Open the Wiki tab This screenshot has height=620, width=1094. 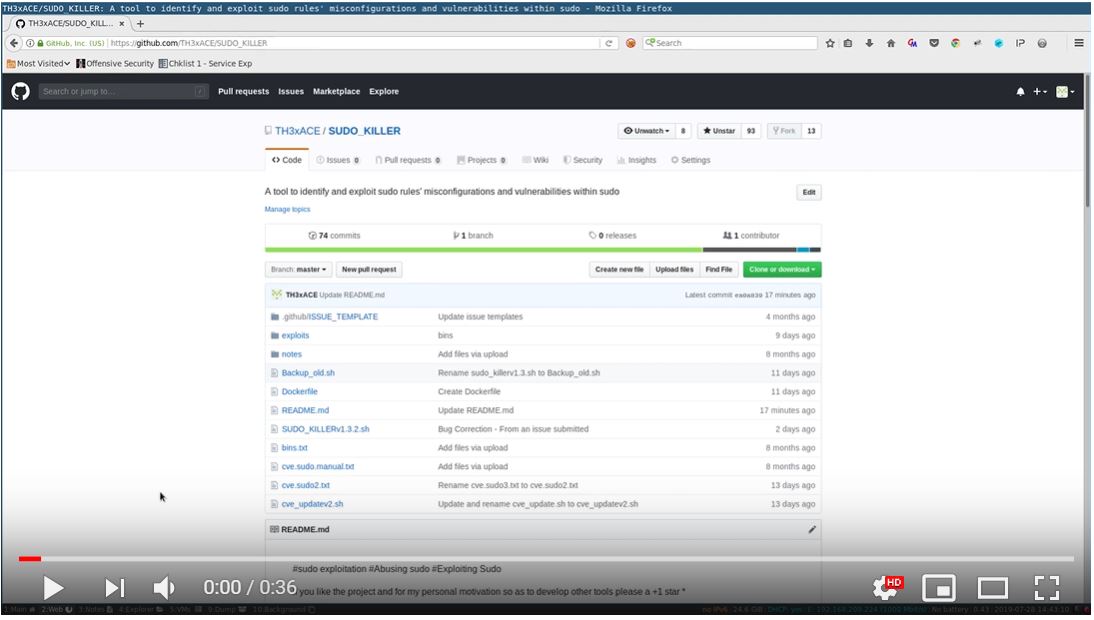click(x=535, y=160)
